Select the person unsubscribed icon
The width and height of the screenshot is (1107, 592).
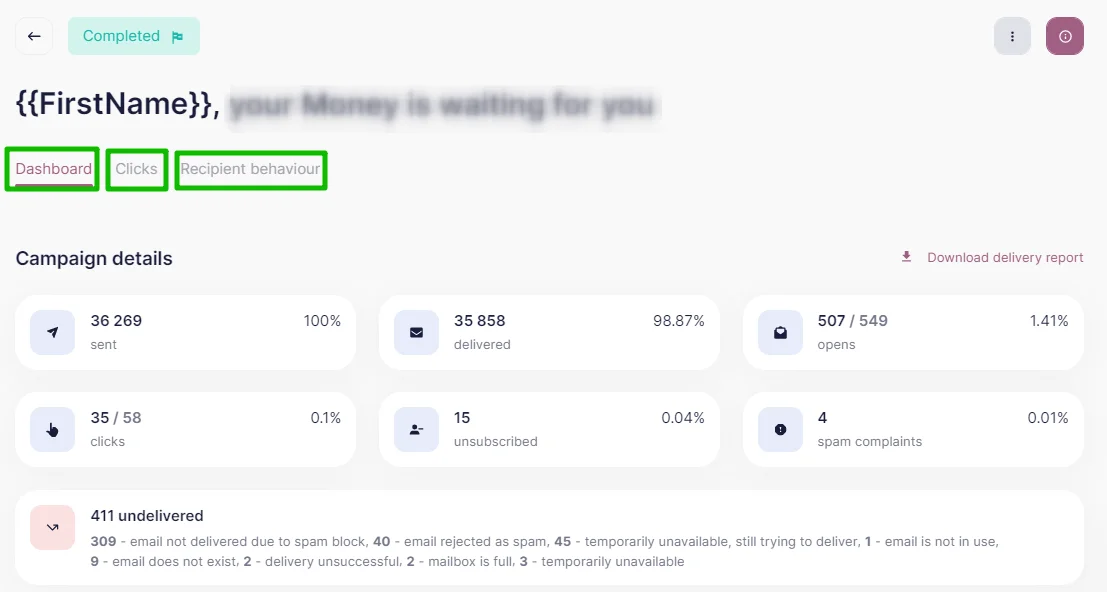tap(417, 429)
